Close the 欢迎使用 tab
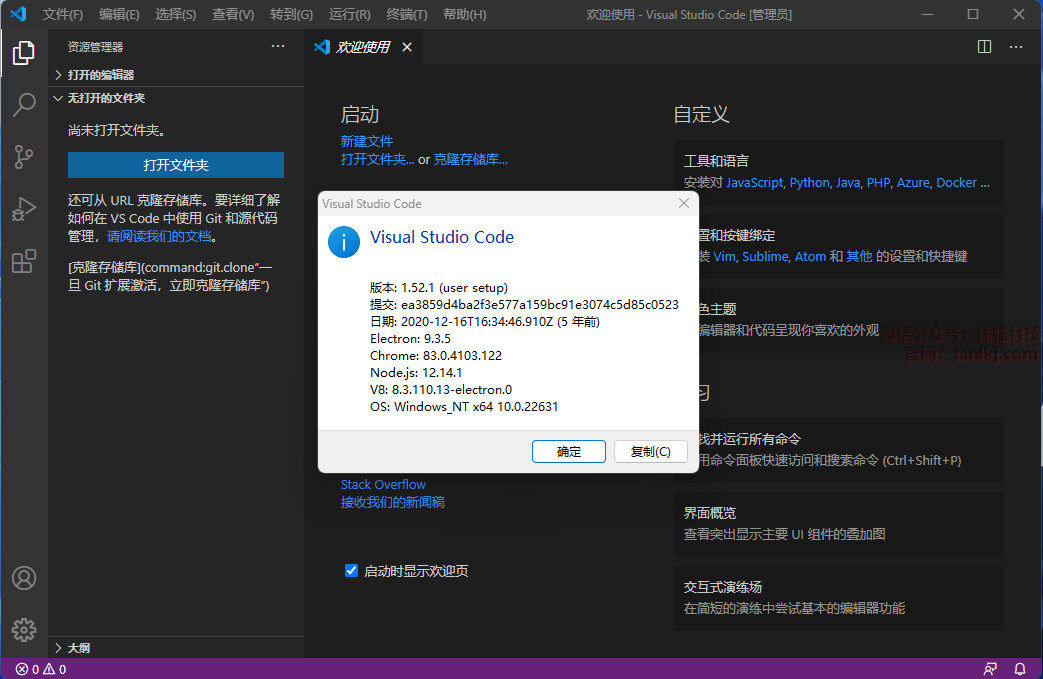The width and height of the screenshot is (1043, 679). point(407,47)
